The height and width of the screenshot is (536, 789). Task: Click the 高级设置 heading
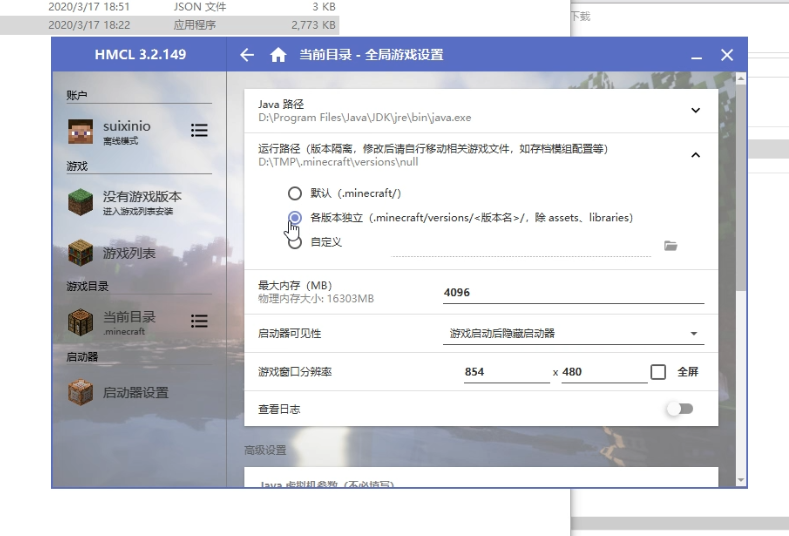[265, 450]
